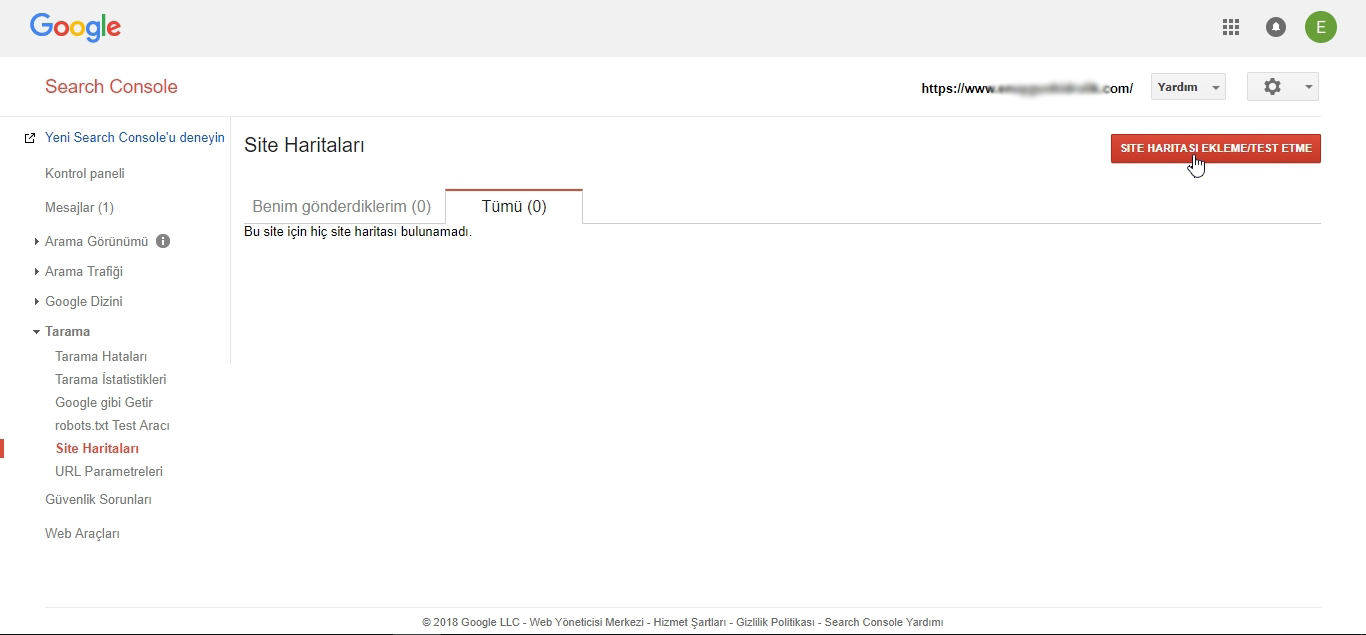Viewport: 1366px width, 635px height.
Task: Open URL Parametreleri
Action: pos(109,471)
